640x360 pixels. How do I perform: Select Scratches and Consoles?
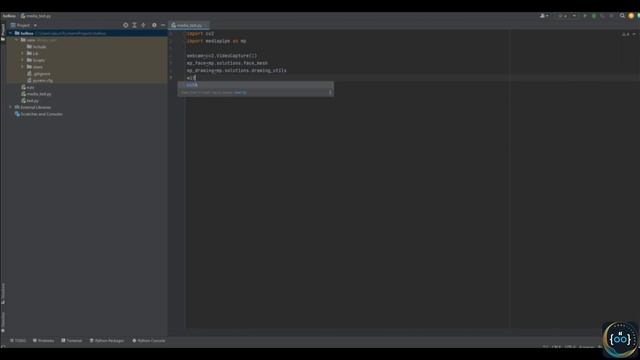tap(39, 114)
